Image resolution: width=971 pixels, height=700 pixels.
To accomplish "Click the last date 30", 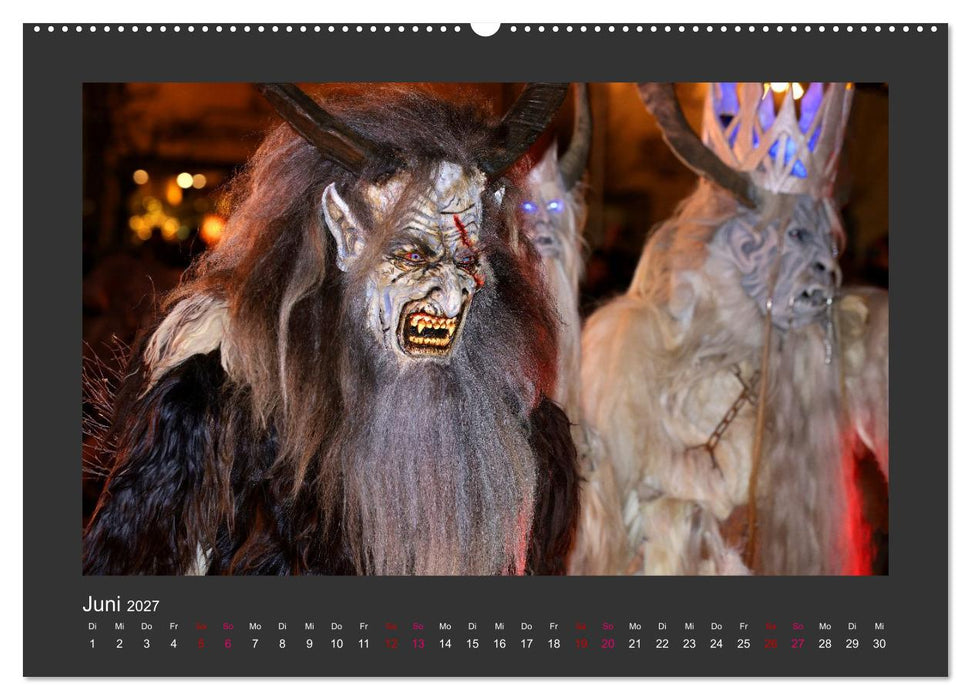I will [879, 644].
